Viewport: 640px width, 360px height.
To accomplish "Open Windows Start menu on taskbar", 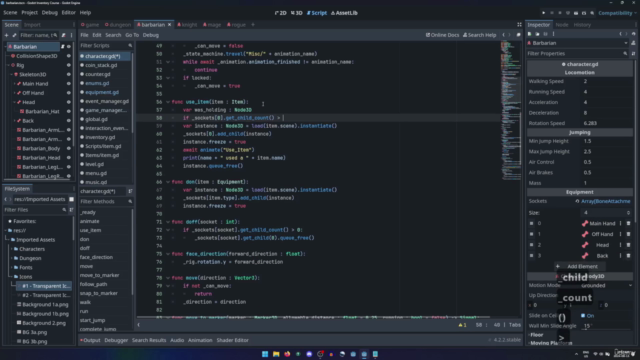I will (265, 354).
